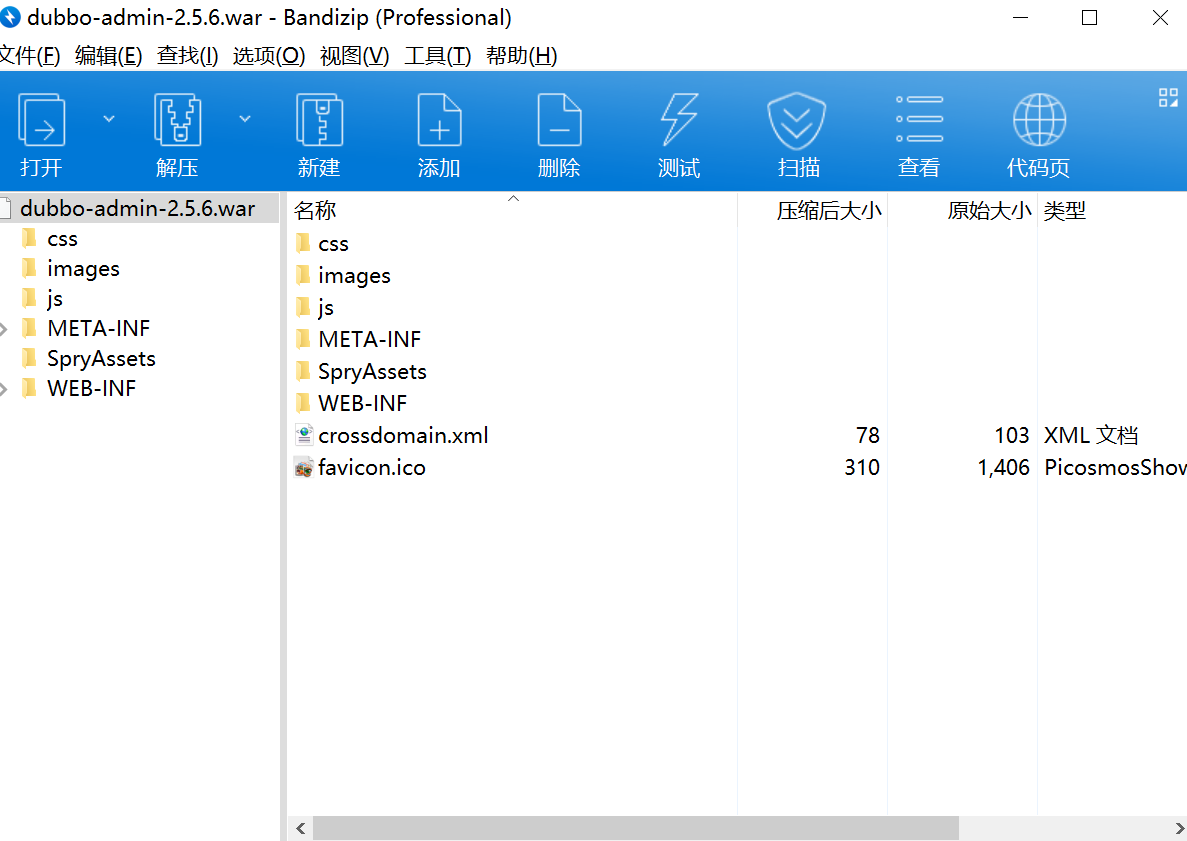Sort by the Name (名称) column header
Viewport: 1187px width, 841px height.
click(315, 211)
